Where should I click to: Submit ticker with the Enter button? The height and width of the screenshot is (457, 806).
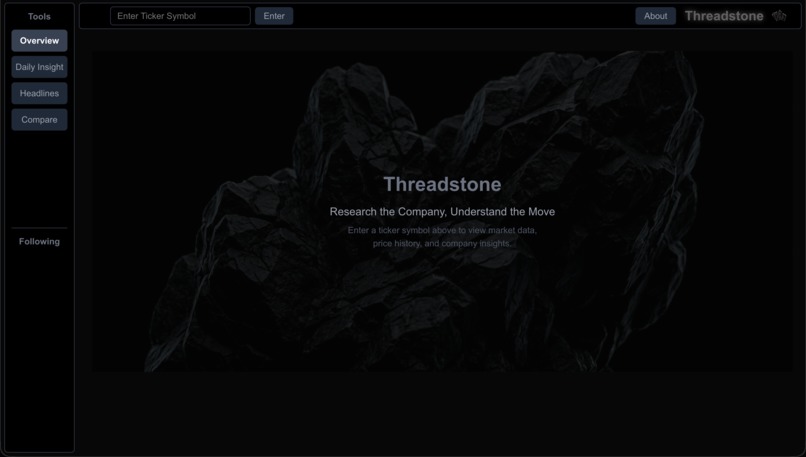pyautogui.click(x=274, y=16)
